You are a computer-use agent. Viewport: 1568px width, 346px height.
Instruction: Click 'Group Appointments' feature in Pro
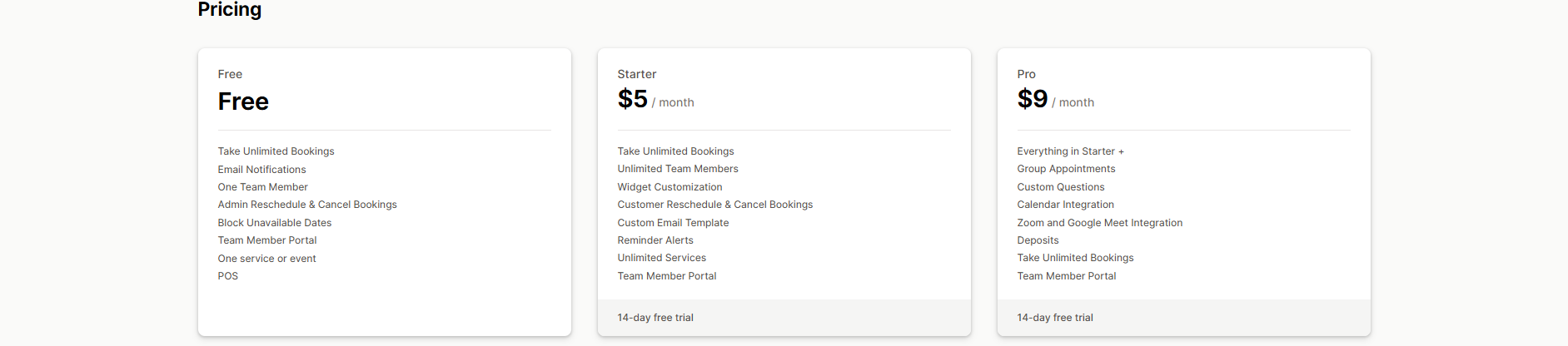point(1066,169)
